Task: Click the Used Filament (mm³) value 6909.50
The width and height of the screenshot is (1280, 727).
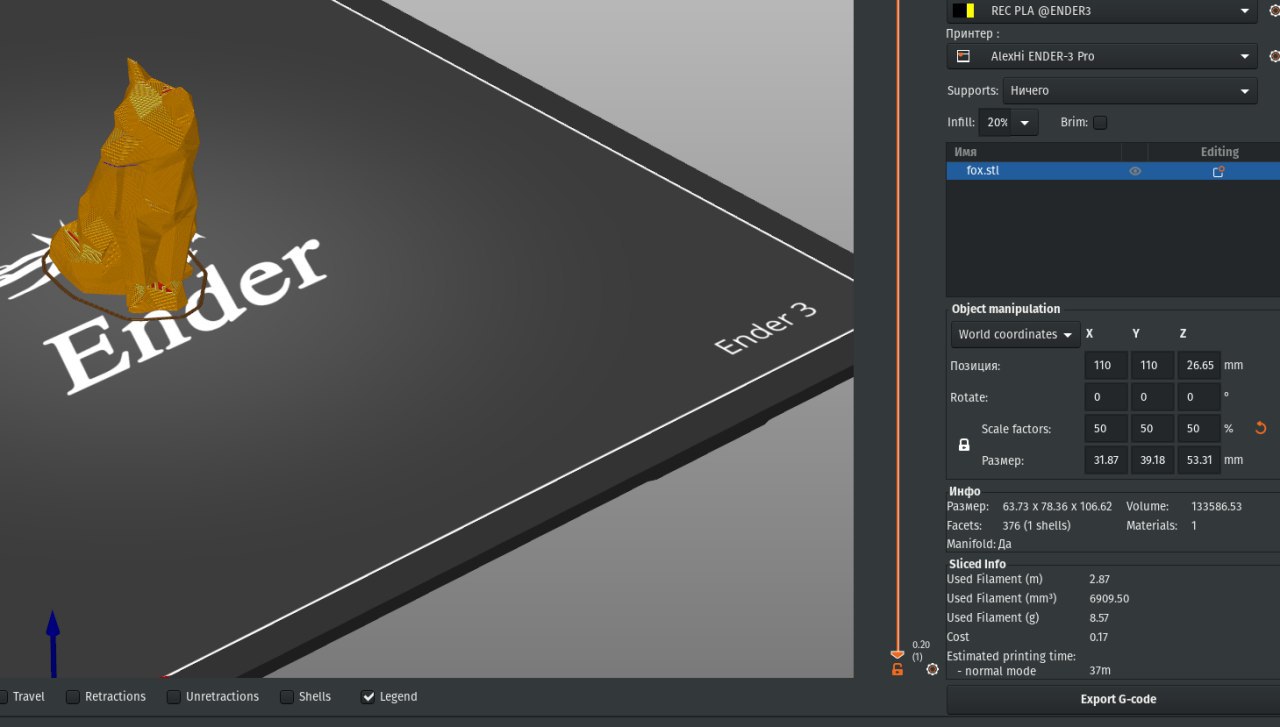Action: (1109, 598)
